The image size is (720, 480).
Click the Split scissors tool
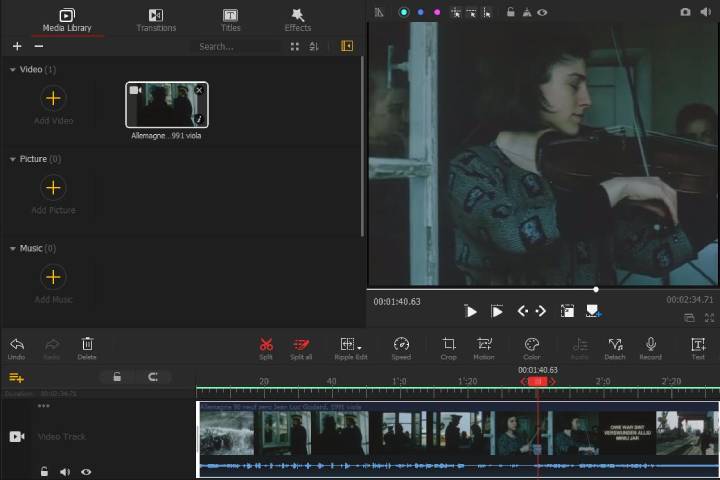[266, 344]
